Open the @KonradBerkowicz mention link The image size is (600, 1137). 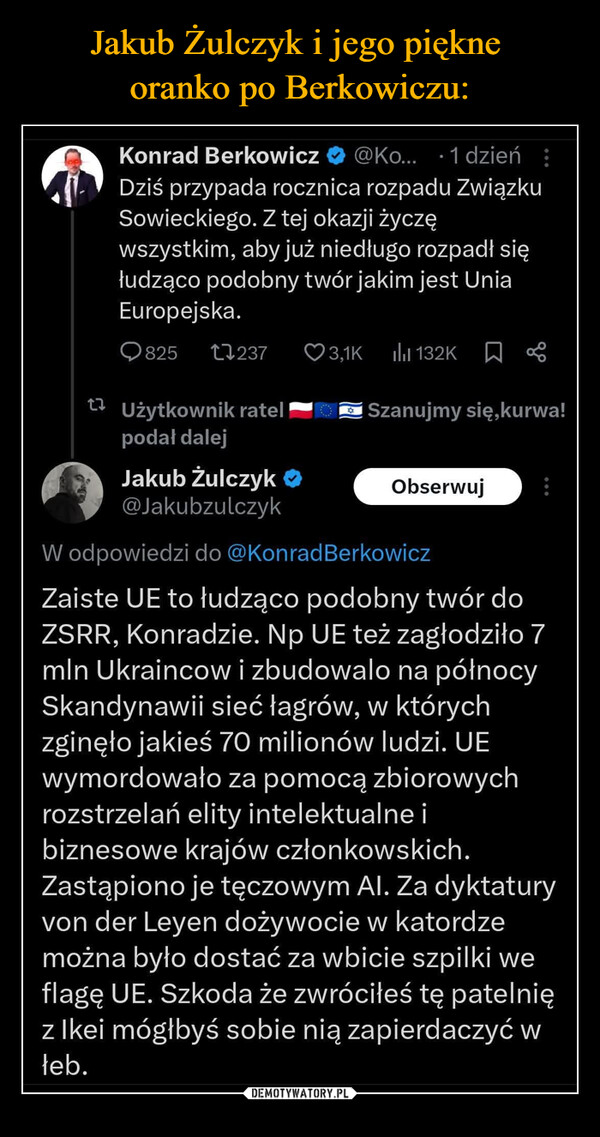pyautogui.click(x=328, y=552)
